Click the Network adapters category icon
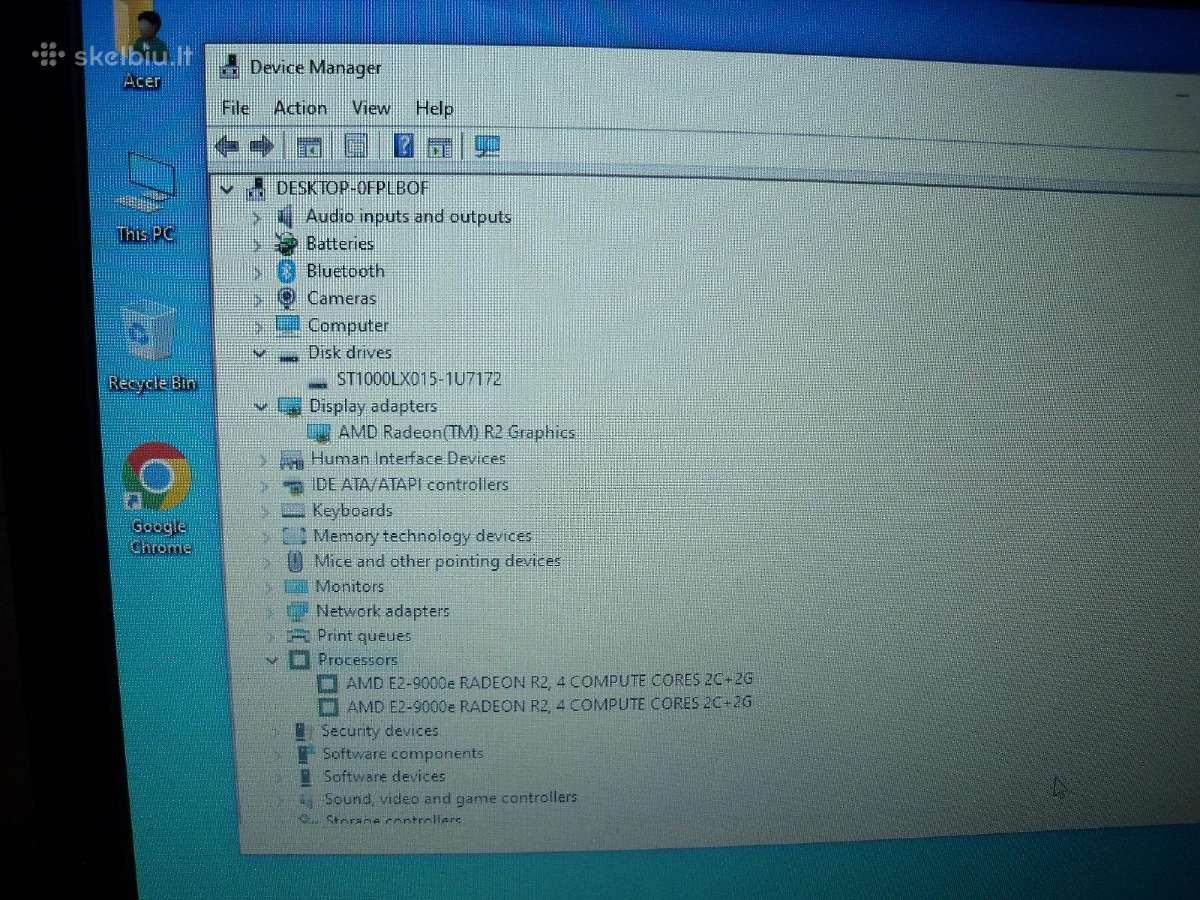 tap(297, 611)
